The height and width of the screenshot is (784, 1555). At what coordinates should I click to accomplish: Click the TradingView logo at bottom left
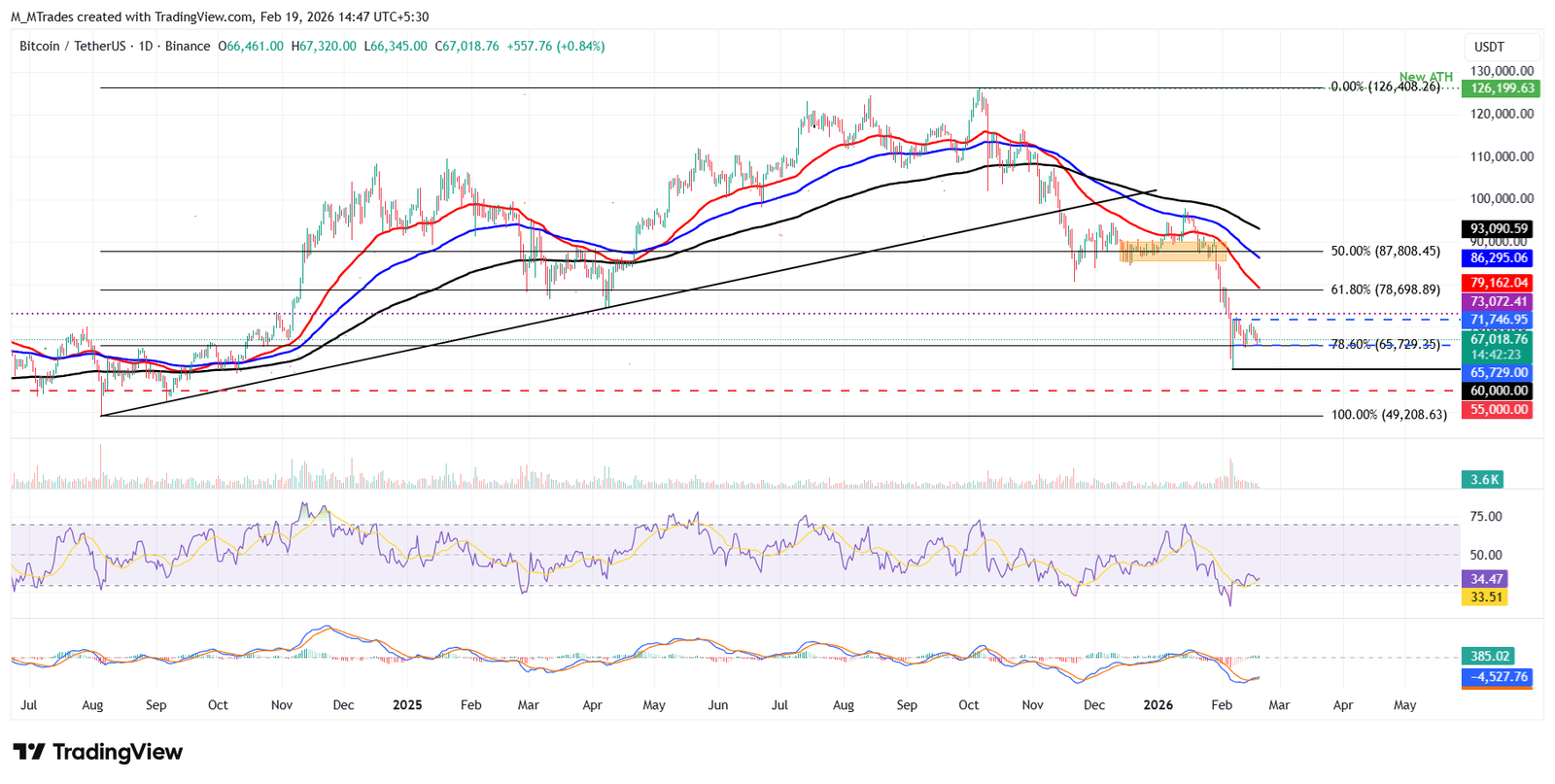97,752
